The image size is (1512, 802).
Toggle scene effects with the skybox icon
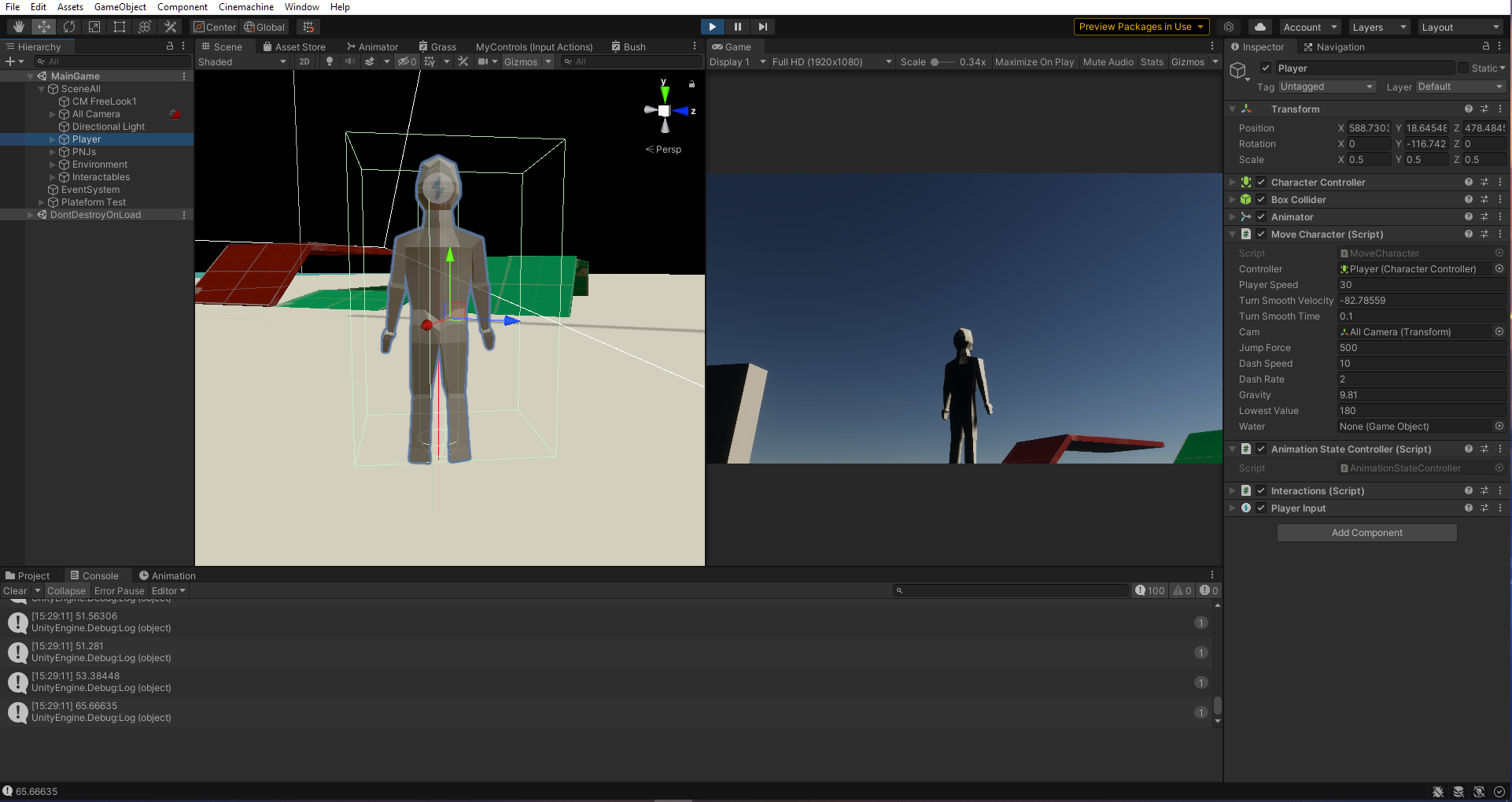(369, 61)
